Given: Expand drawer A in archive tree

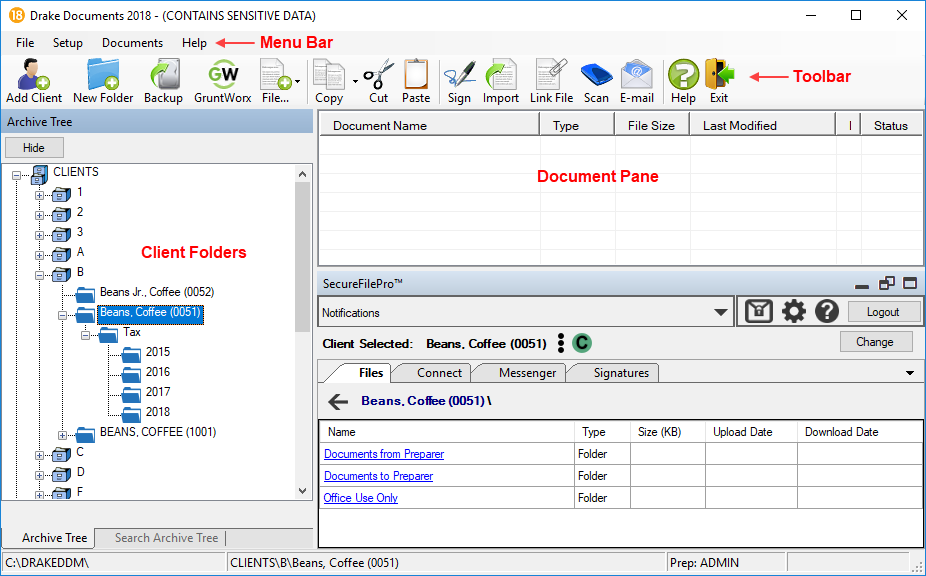Looking at the screenshot, I should click(39, 256).
